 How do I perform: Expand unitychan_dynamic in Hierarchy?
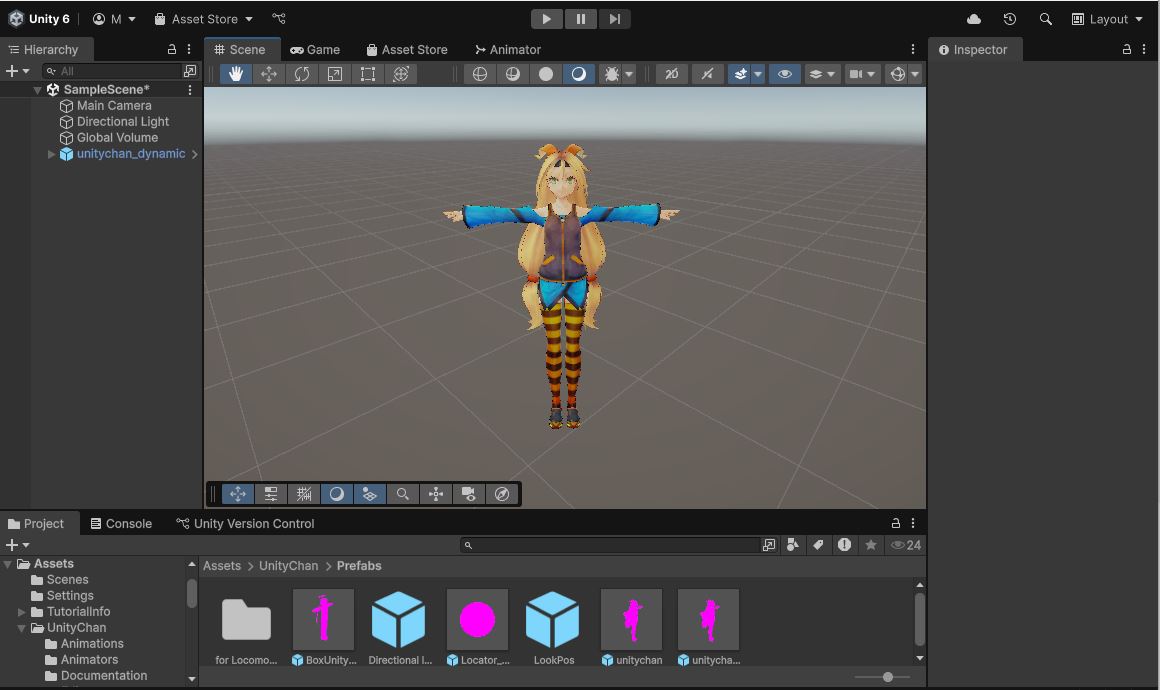[51, 154]
